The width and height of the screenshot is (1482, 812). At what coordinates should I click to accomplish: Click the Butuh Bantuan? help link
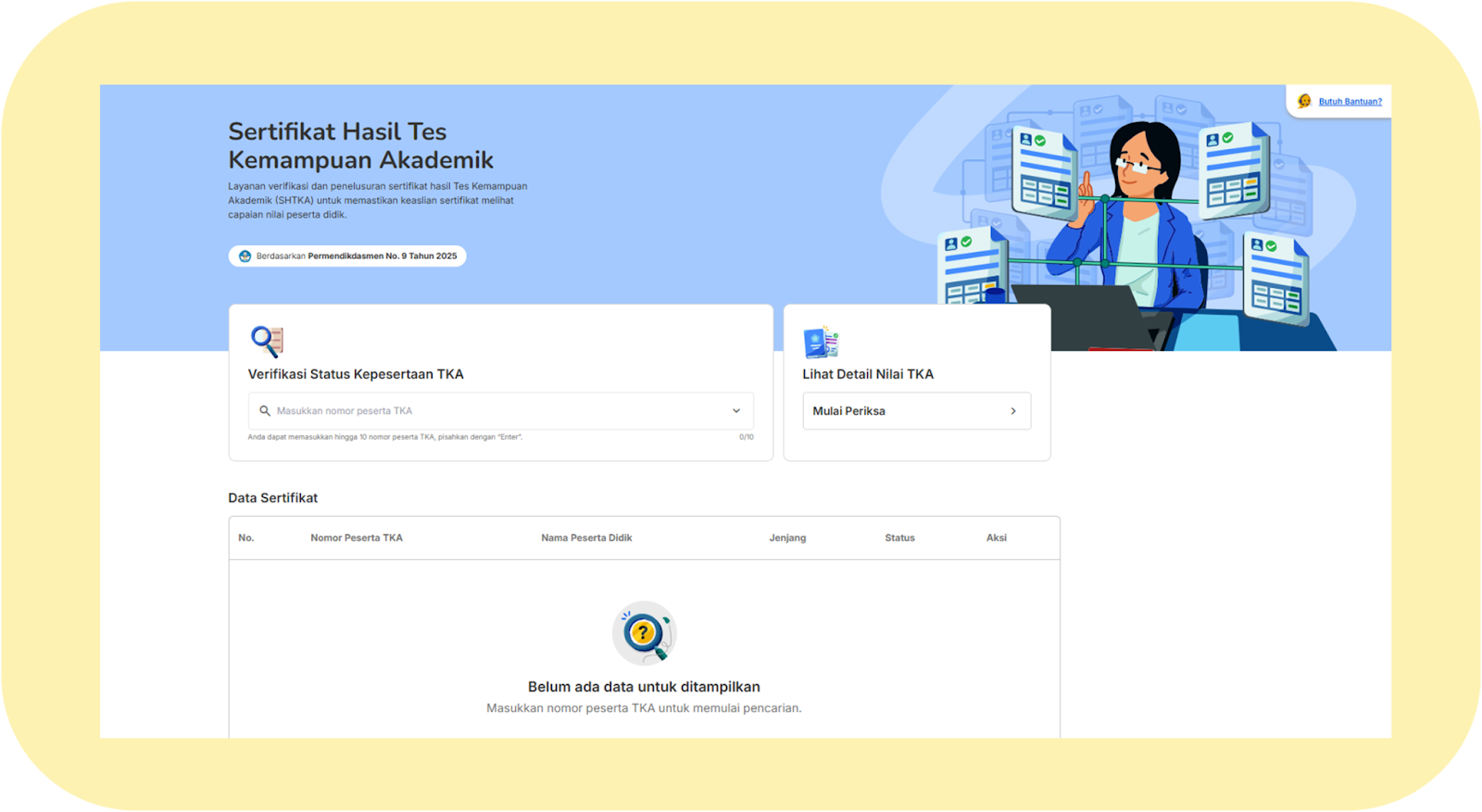[x=1350, y=102]
